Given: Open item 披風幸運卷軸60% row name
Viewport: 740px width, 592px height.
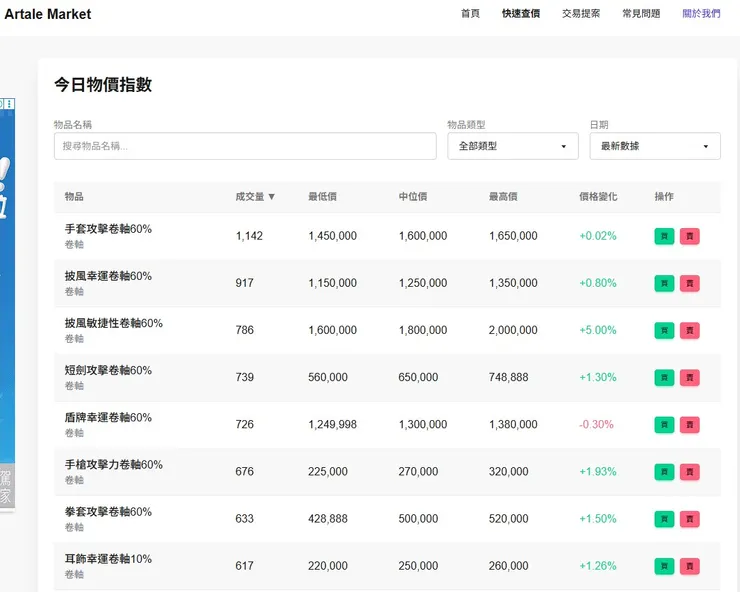Looking at the screenshot, I should [108, 276].
